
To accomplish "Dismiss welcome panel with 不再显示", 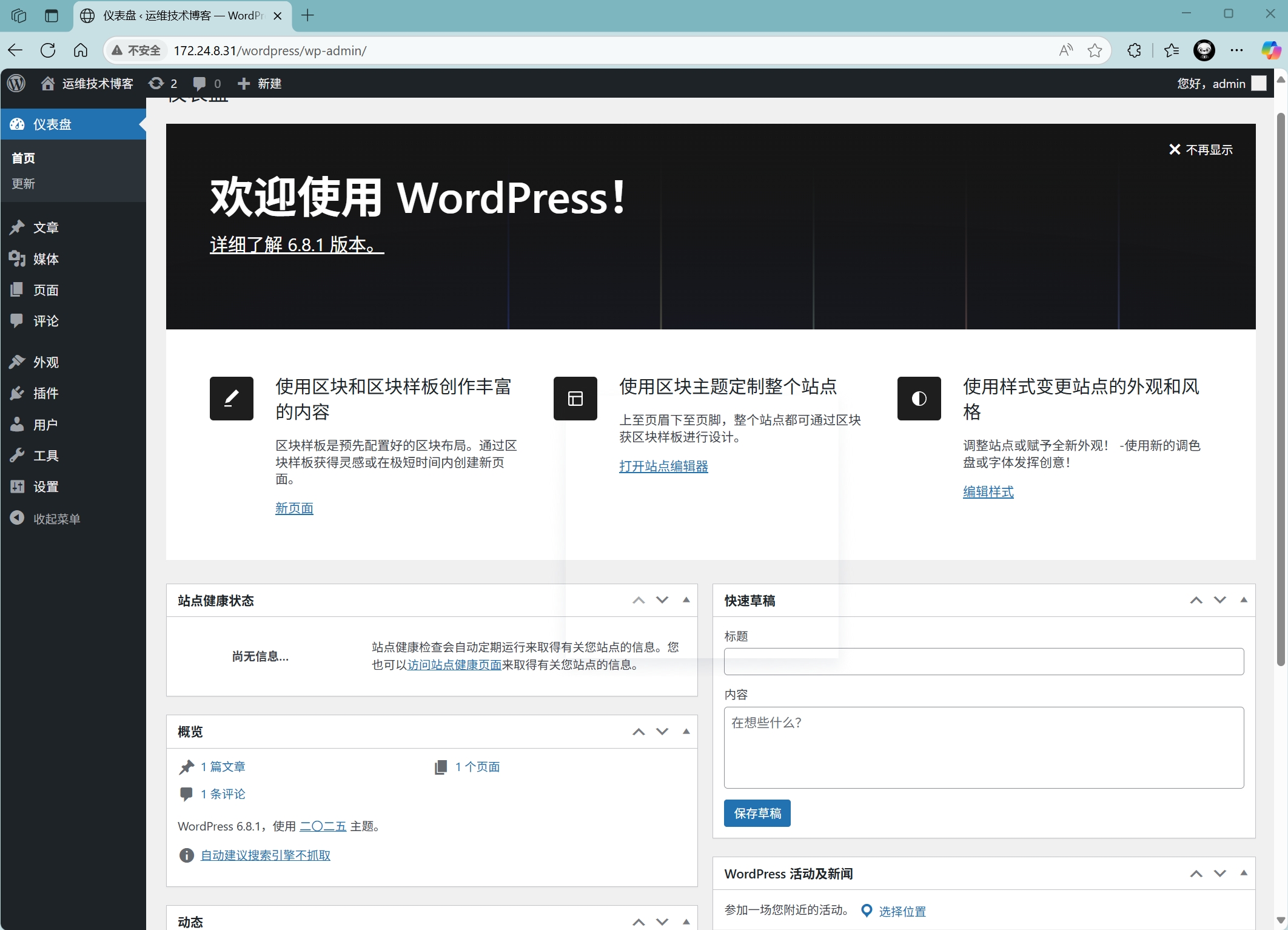I will [x=1201, y=149].
